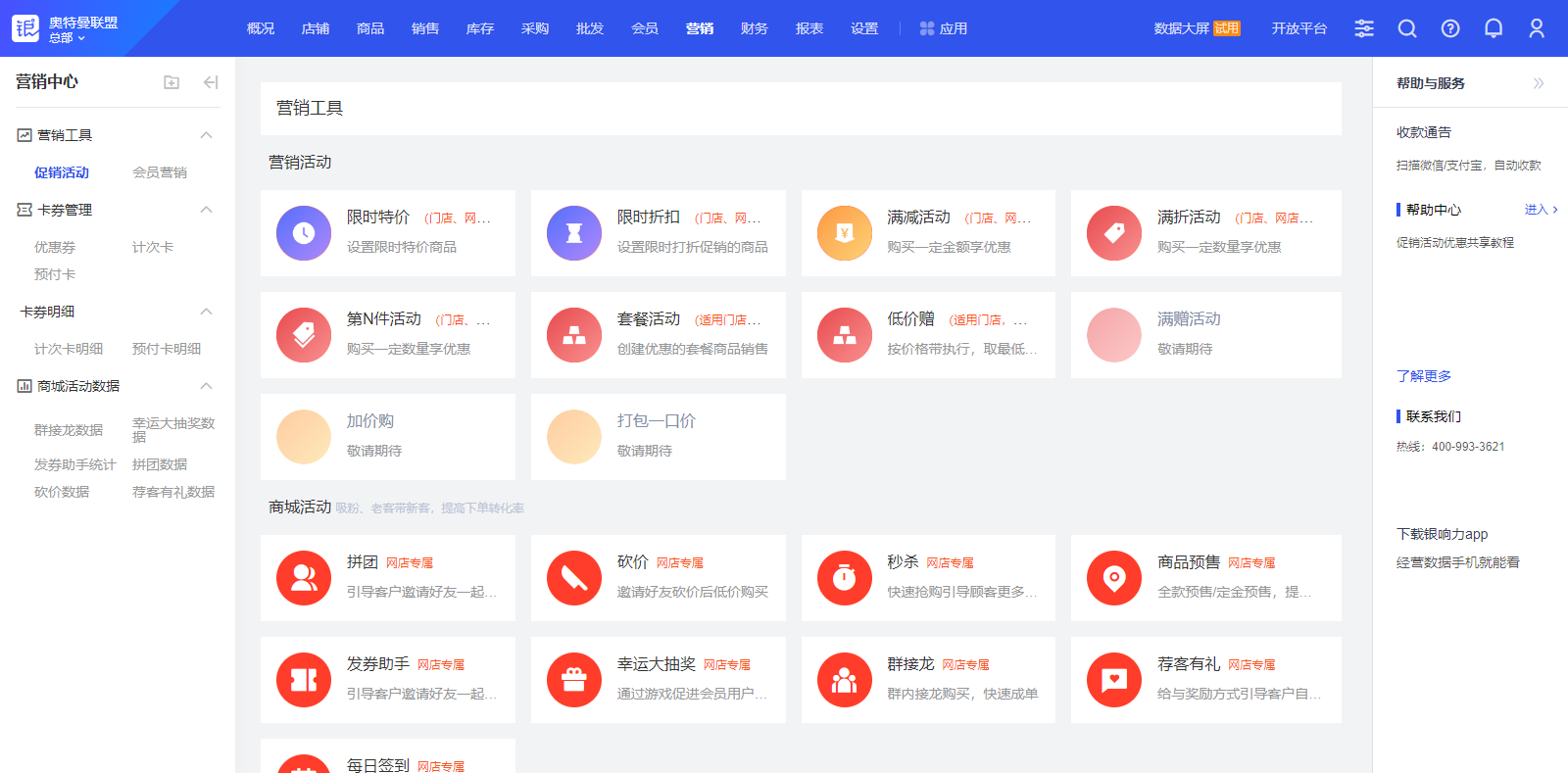Open the 幸运大抽奖 gift icon
Viewport: 1568px width, 773px height.
574,680
